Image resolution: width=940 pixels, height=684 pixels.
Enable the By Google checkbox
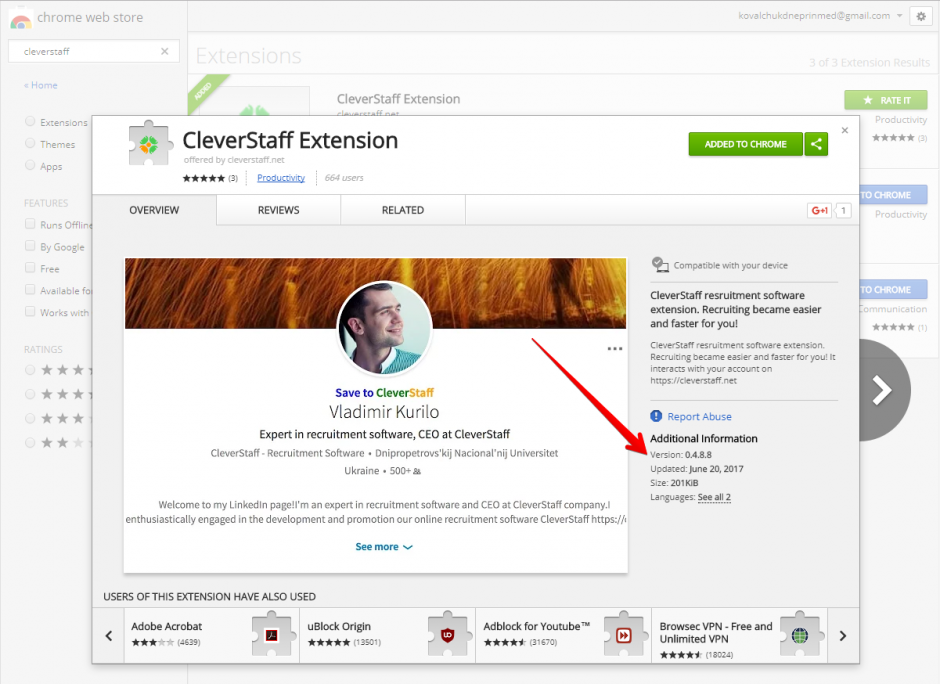pyautogui.click(x=30, y=247)
